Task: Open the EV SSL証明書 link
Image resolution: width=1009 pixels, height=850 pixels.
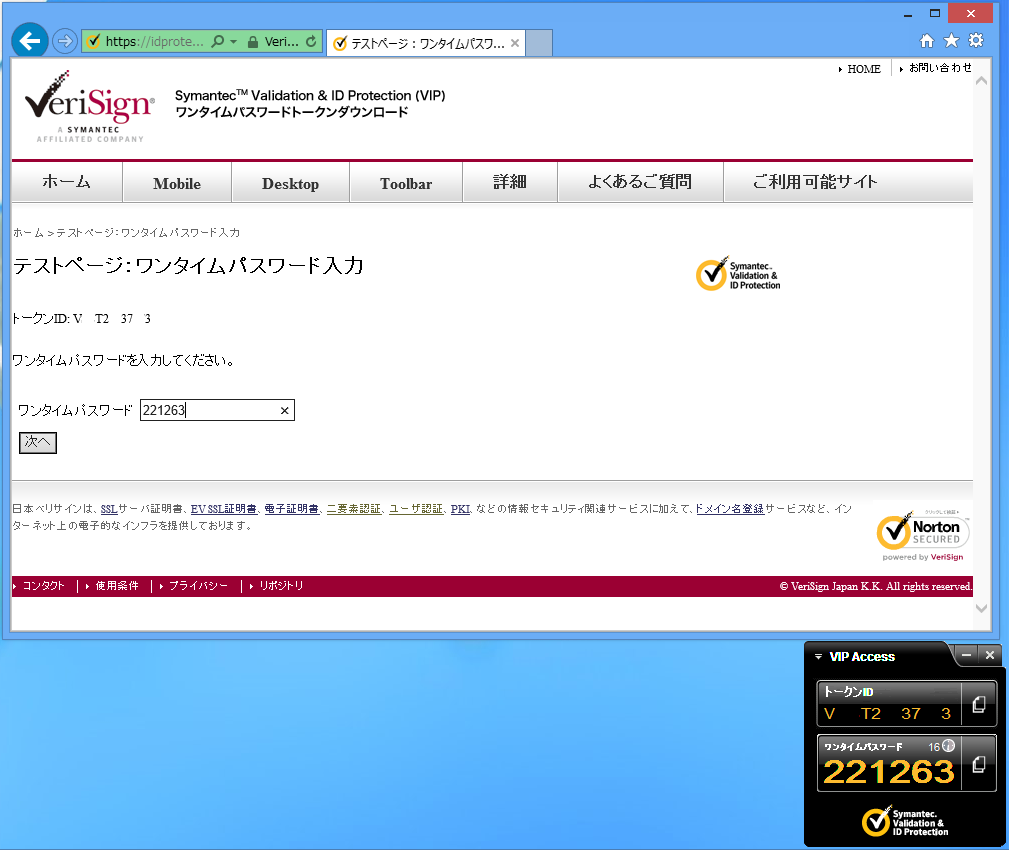Action: [223, 509]
